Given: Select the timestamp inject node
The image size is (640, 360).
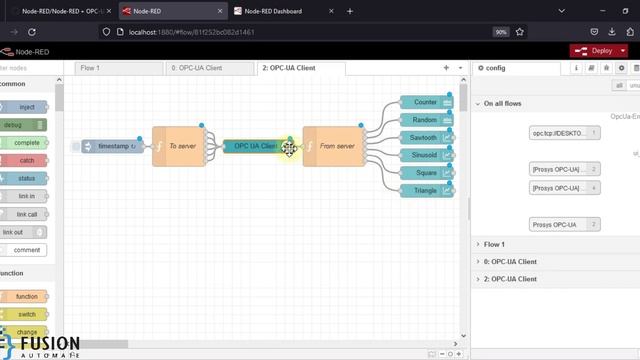Looking at the screenshot, I should (113, 146).
